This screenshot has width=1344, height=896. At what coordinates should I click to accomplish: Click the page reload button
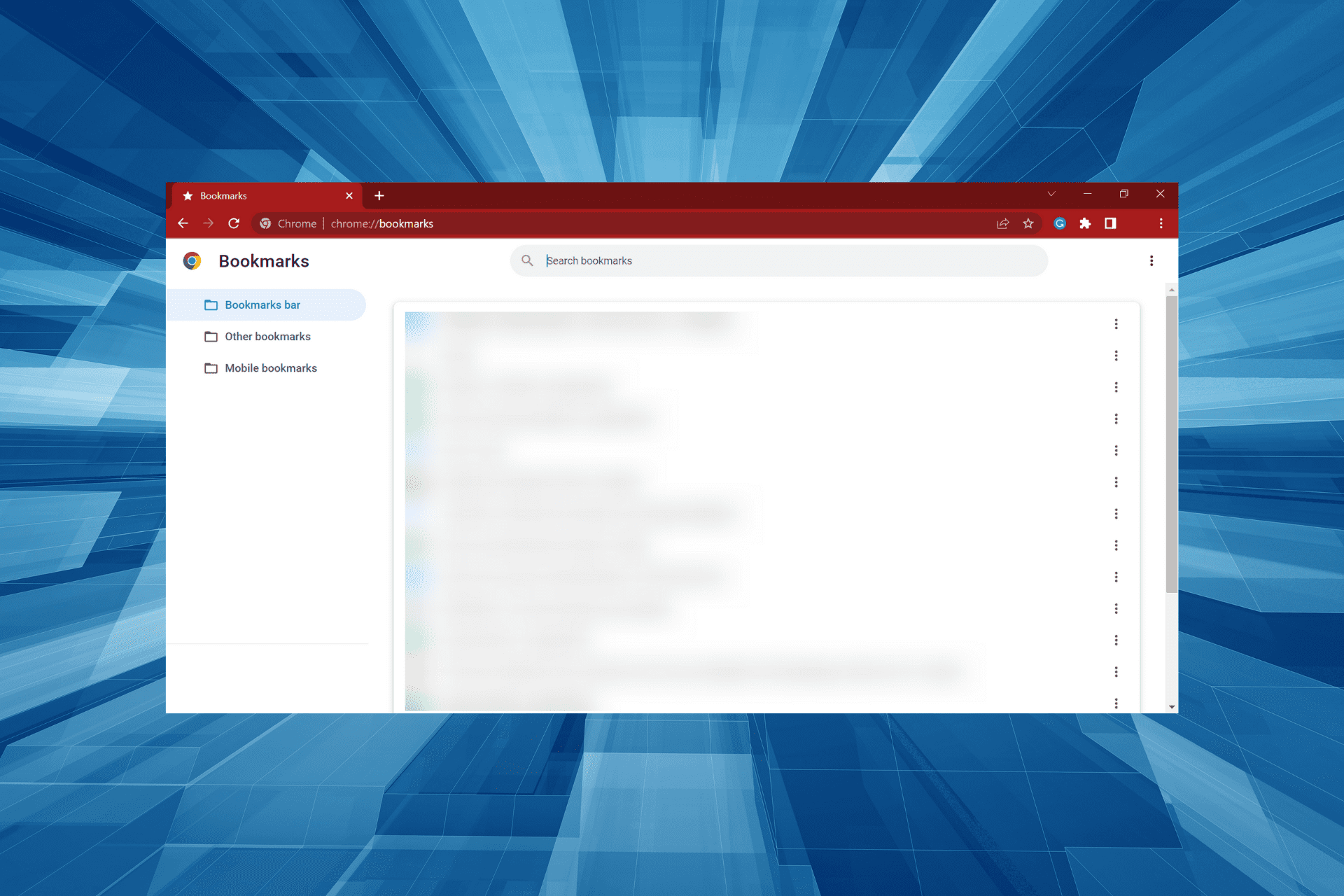pyautogui.click(x=233, y=223)
